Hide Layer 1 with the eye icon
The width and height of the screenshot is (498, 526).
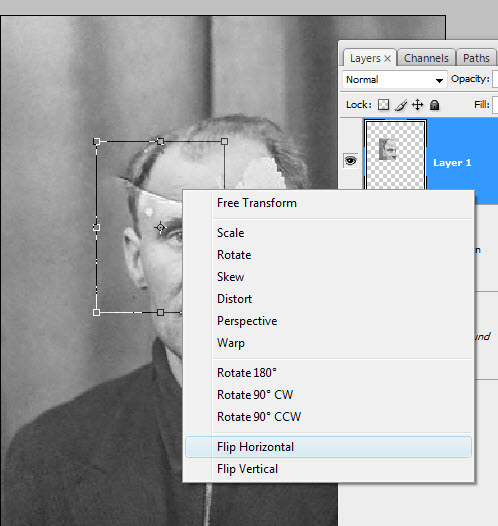(350, 161)
